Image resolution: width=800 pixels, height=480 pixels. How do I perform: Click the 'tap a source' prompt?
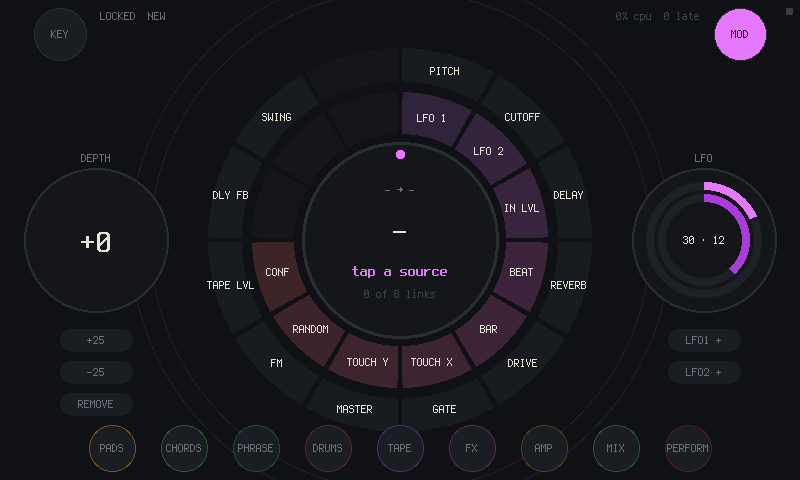click(399, 272)
